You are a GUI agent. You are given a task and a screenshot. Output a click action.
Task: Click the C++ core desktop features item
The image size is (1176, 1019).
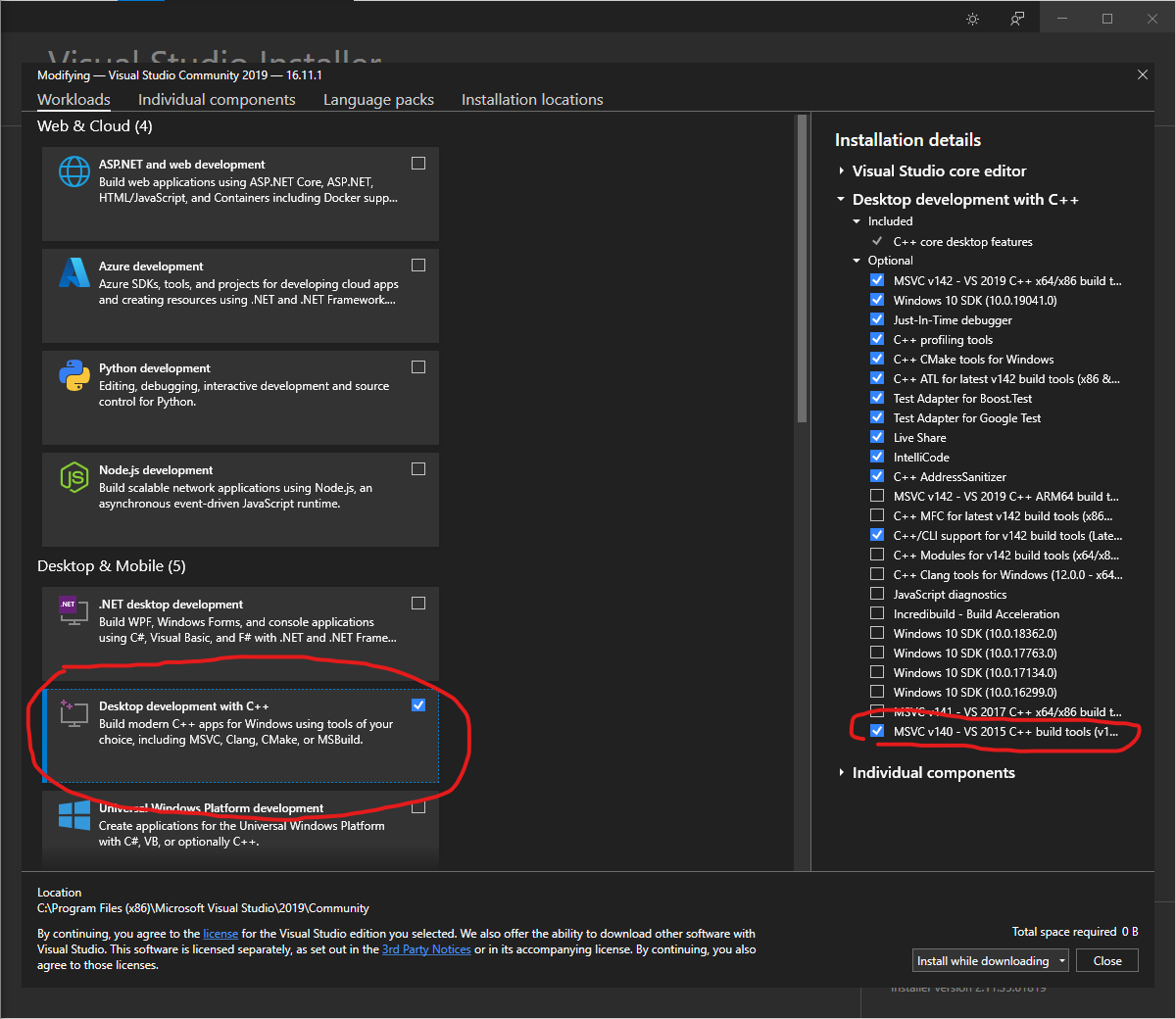click(x=962, y=242)
